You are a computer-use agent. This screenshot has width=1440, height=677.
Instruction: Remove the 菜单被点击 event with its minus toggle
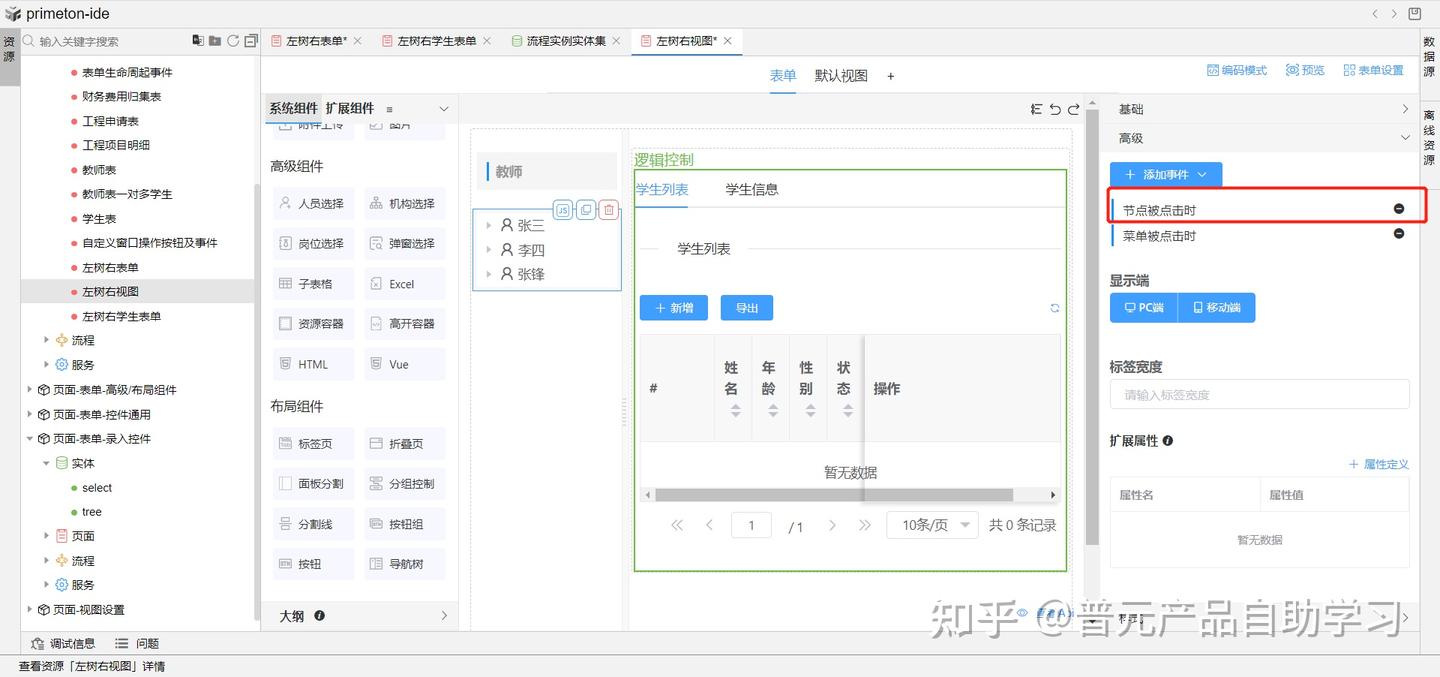(x=1398, y=233)
